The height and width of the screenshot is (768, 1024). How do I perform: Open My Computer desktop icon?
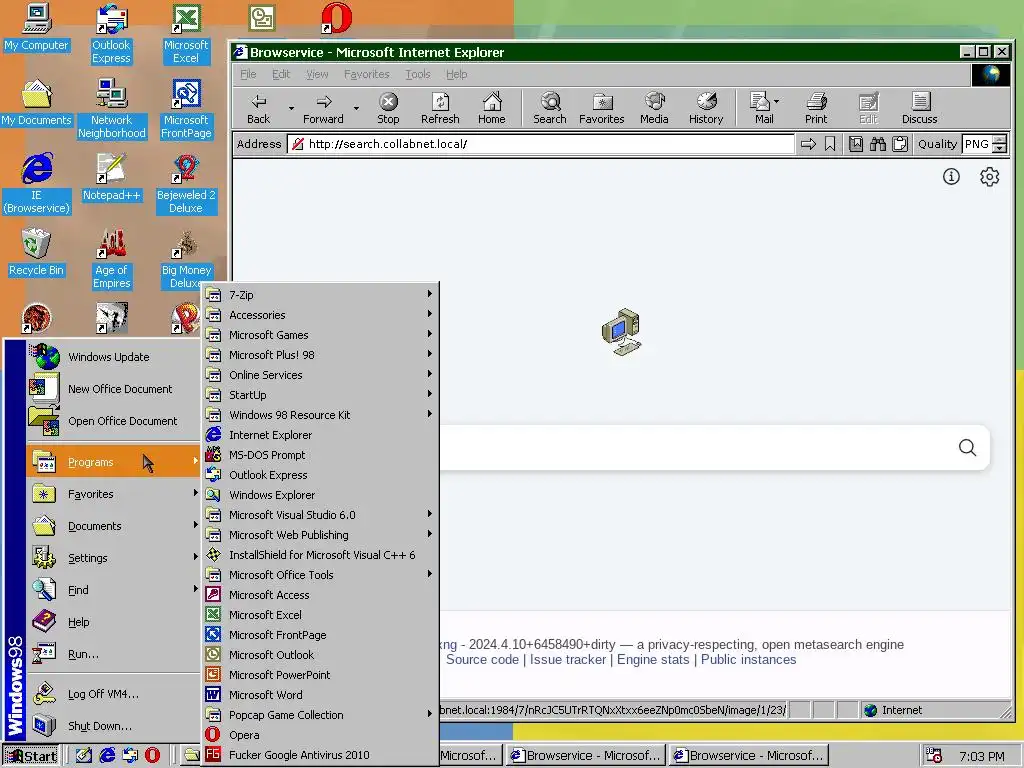[37, 27]
